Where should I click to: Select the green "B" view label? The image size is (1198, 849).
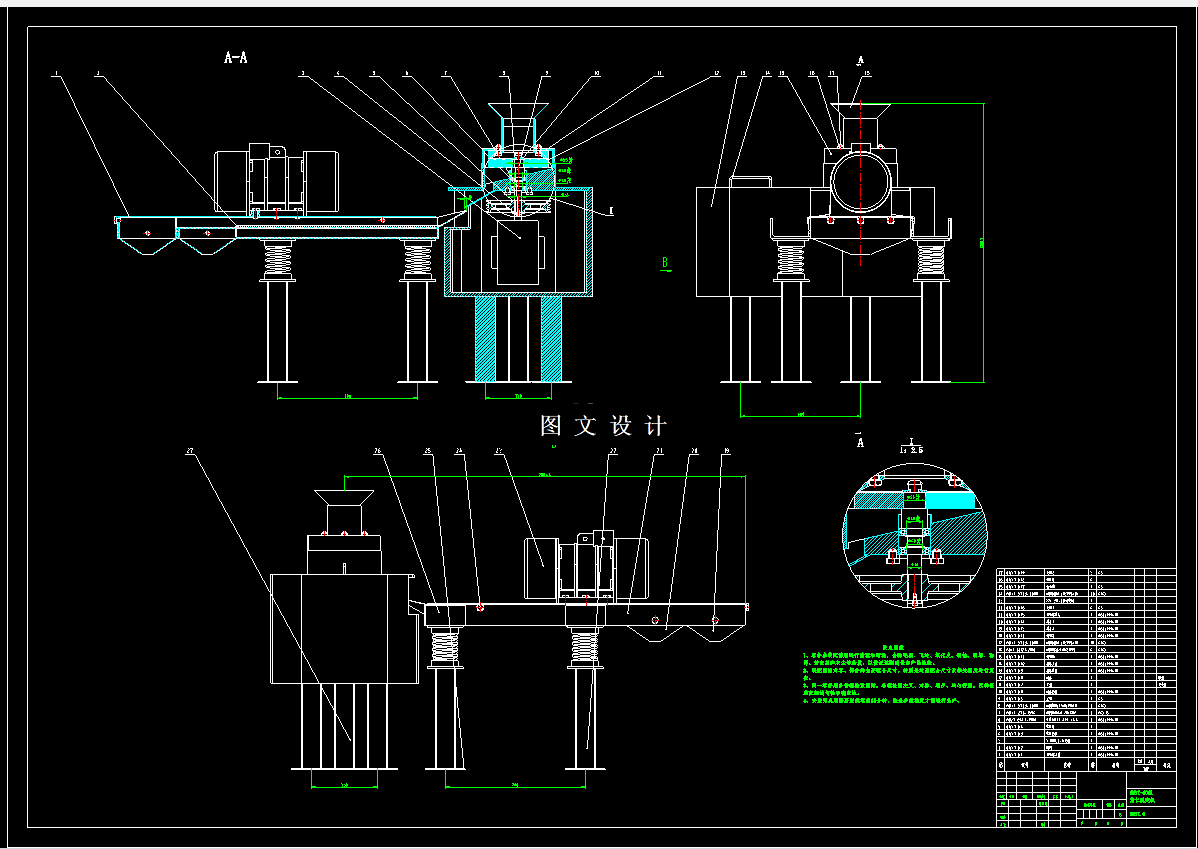665,263
